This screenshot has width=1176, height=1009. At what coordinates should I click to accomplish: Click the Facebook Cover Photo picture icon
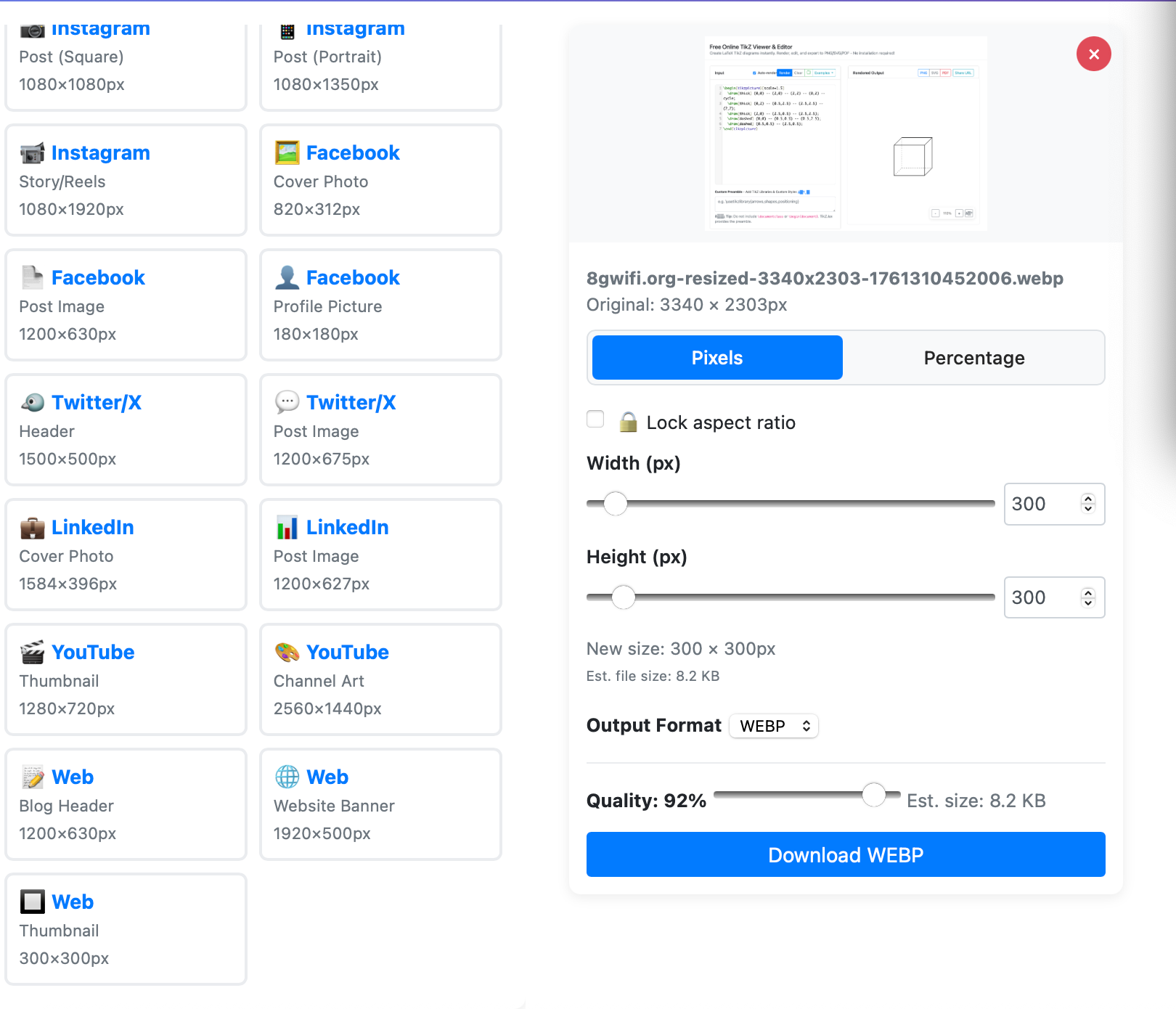[x=287, y=153]
